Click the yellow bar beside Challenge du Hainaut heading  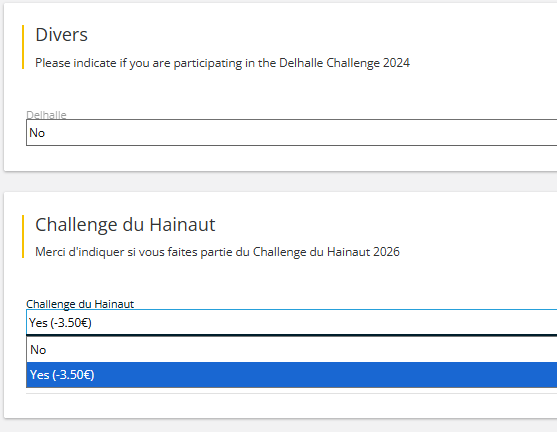click(23, 236)
